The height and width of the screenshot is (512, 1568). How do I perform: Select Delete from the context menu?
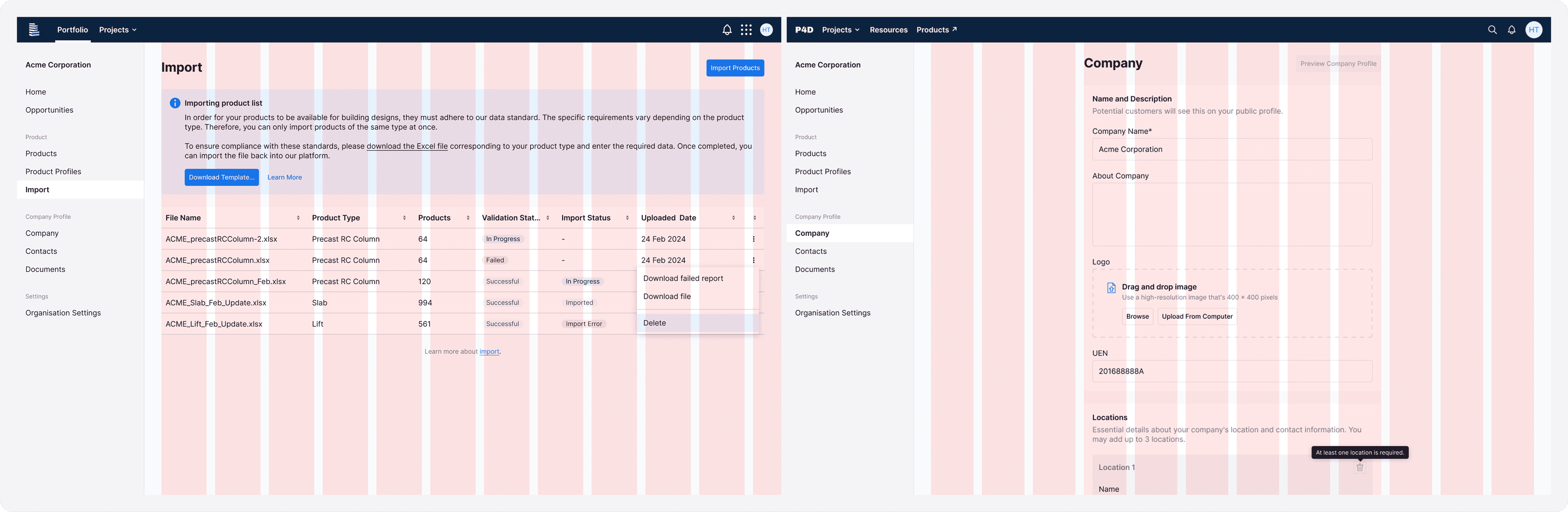(x=654, y=323)
